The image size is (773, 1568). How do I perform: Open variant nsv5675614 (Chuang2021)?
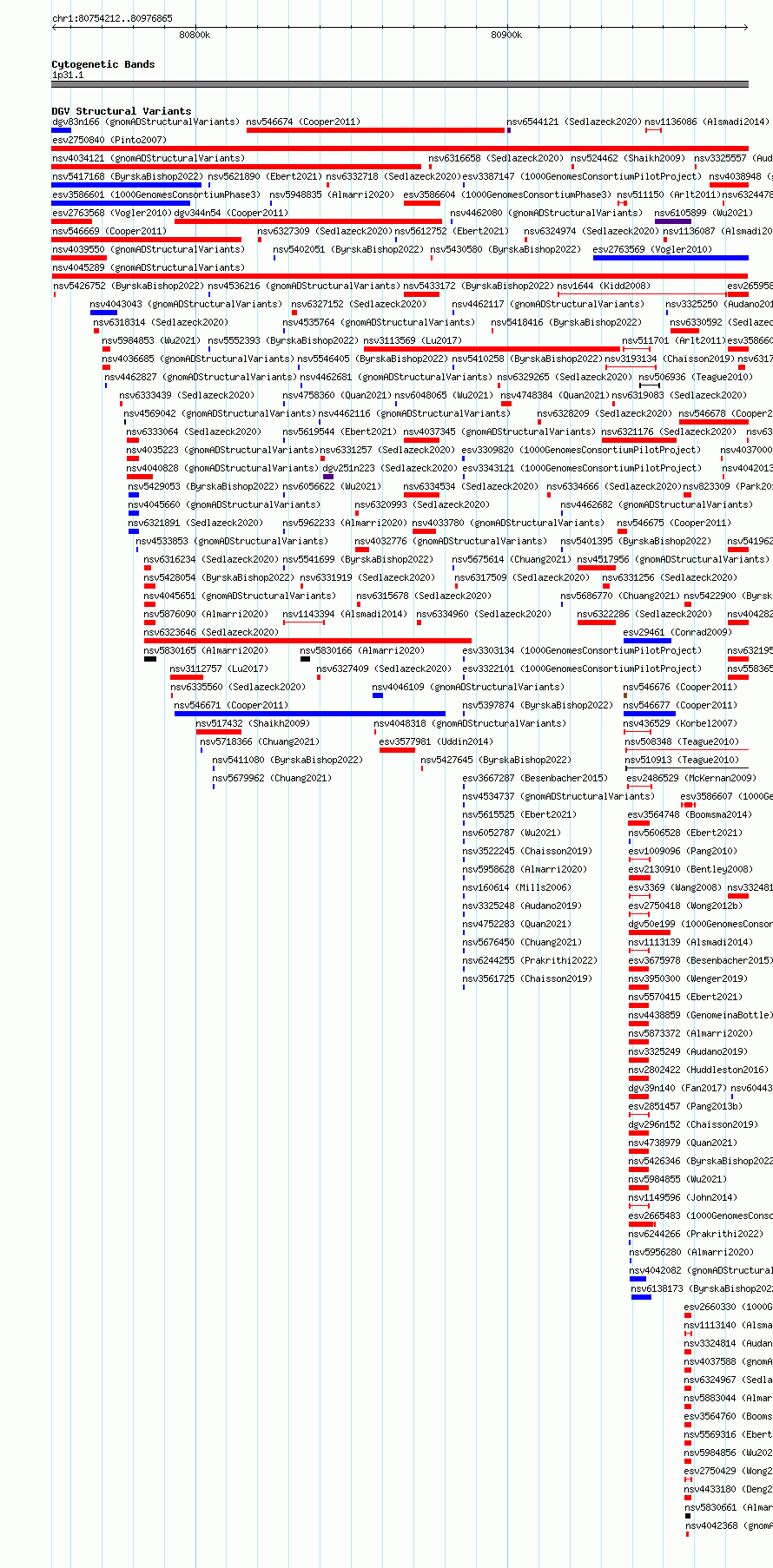click(512, 560)
